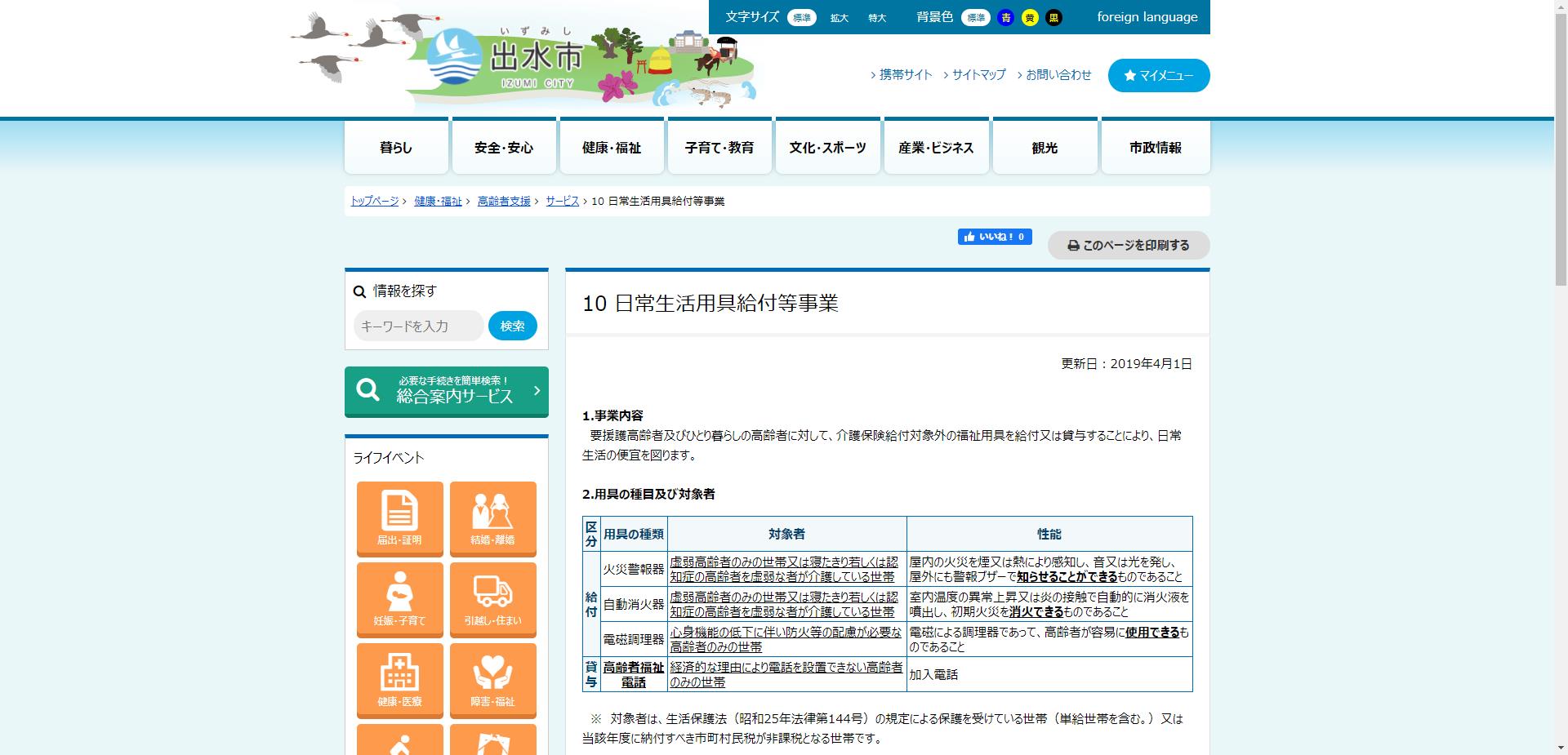Print the page via このページを印刷する
Screen dimensions: 1568x755
[1128, 245]
